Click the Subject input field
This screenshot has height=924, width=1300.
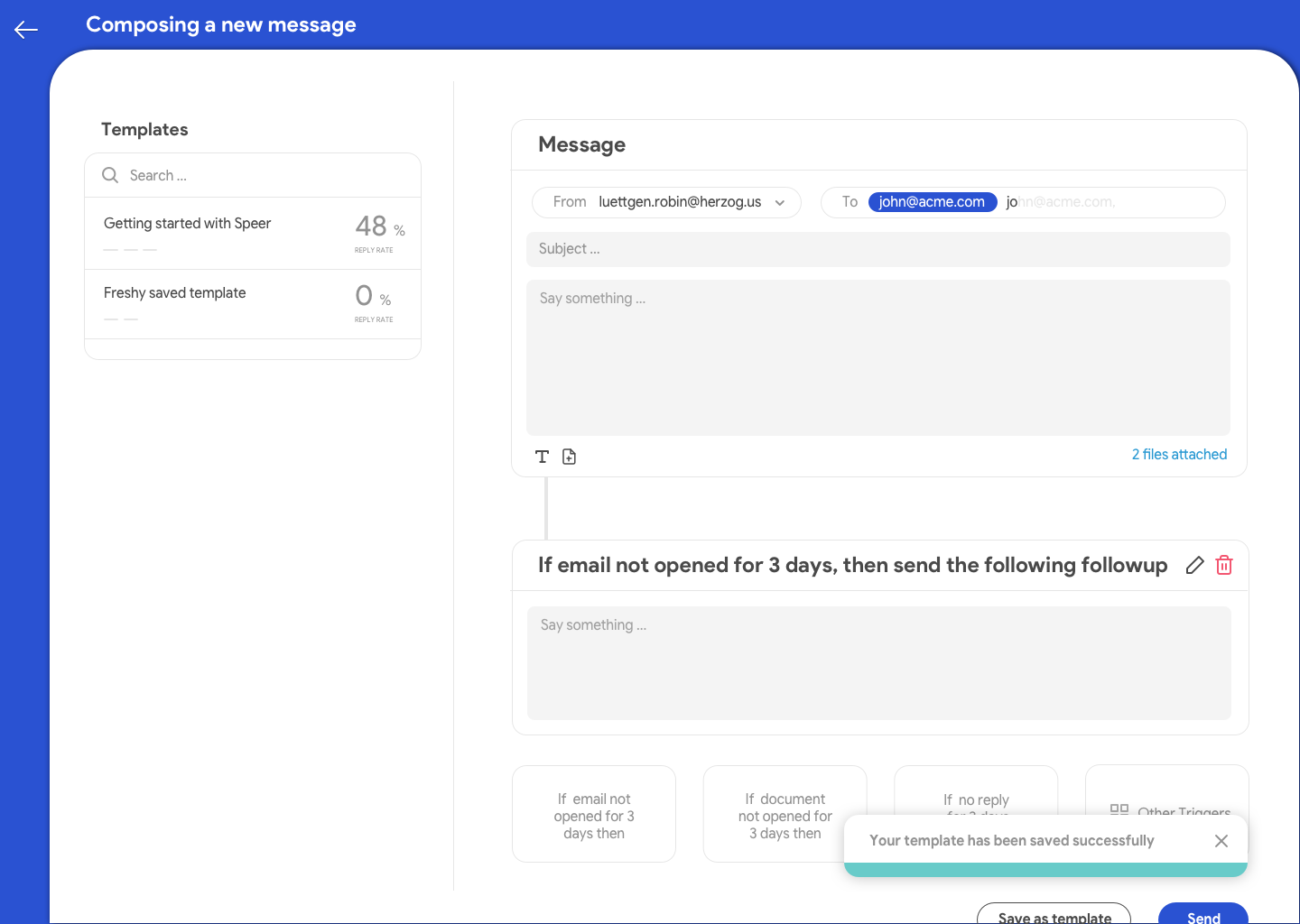point(877,249)
